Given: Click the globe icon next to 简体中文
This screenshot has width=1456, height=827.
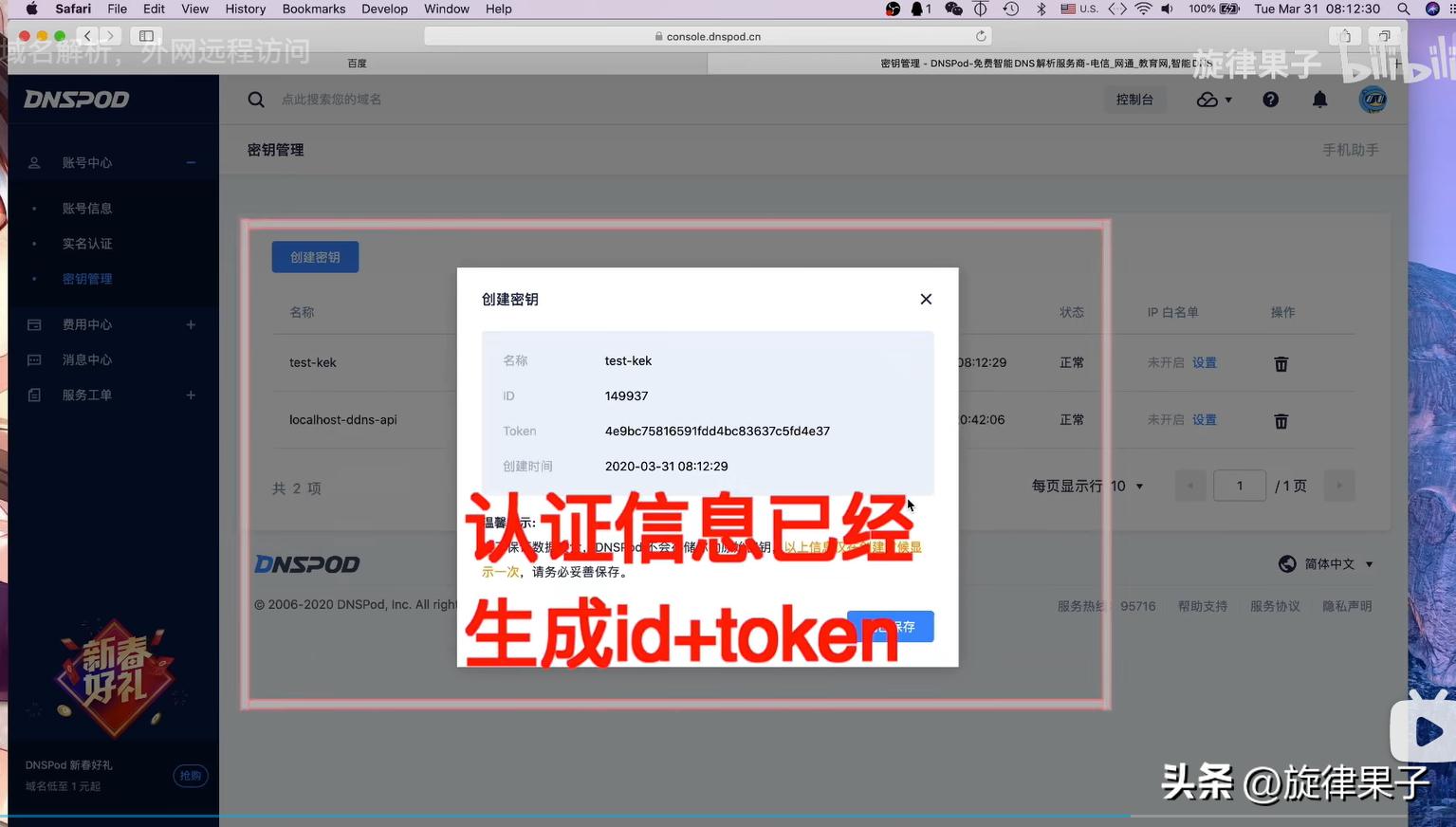Looking at the screenshot, I should [1287, 562].
